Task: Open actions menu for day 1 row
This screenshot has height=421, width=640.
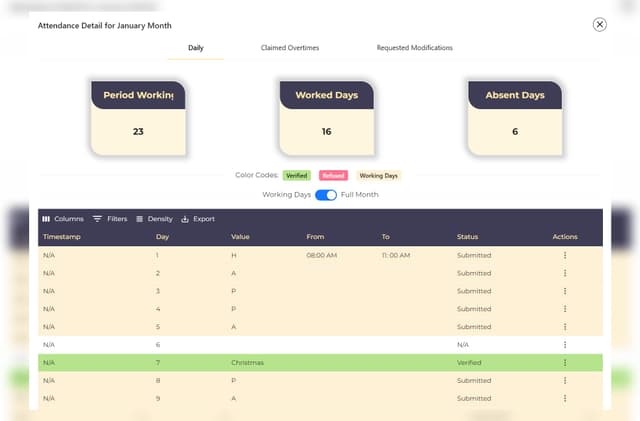Action: [565, 255]
